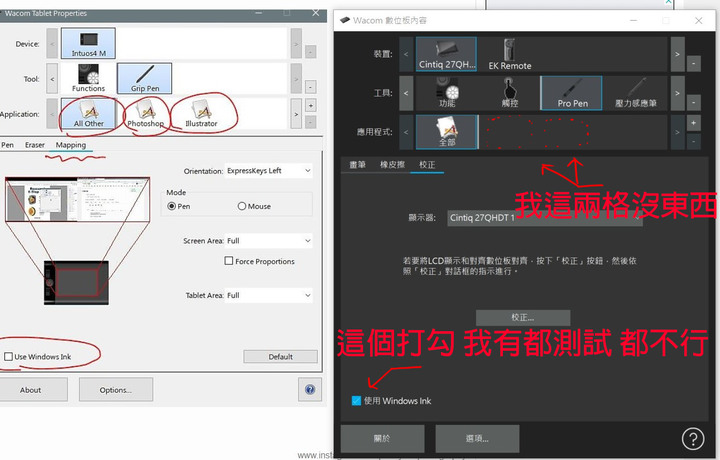Image resolution: width=720 pixels, height=460 pixels.
Task: Select Pen mode radio button
Action: (172, 206)
